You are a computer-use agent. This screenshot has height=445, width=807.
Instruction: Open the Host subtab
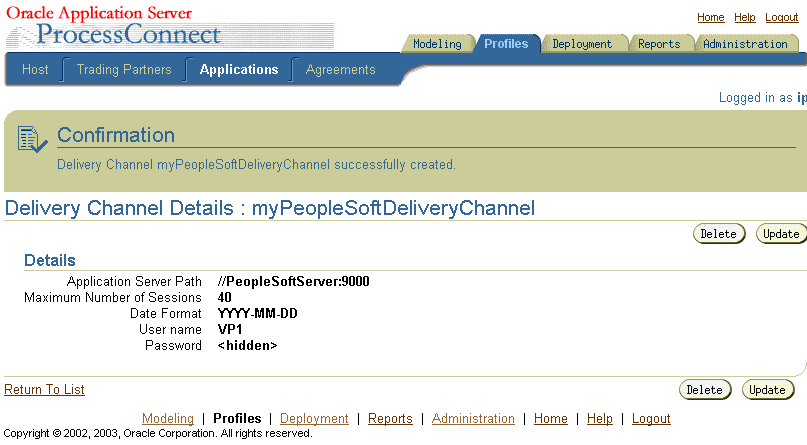(35, 69)
